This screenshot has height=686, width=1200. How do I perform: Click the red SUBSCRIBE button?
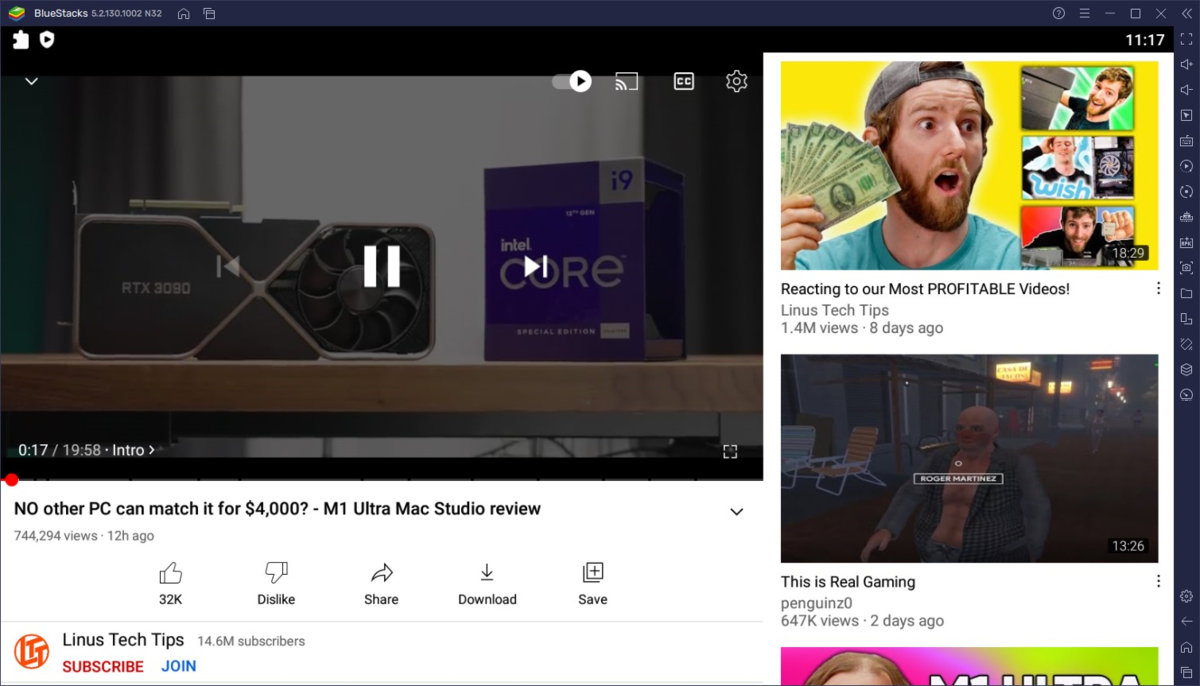click(x=103, y=666)
